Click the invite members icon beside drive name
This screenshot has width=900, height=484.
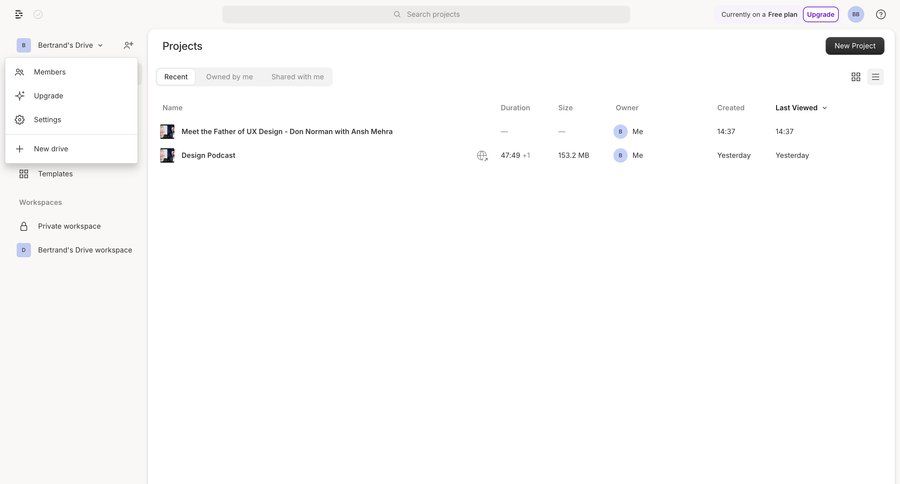(128, 45)
